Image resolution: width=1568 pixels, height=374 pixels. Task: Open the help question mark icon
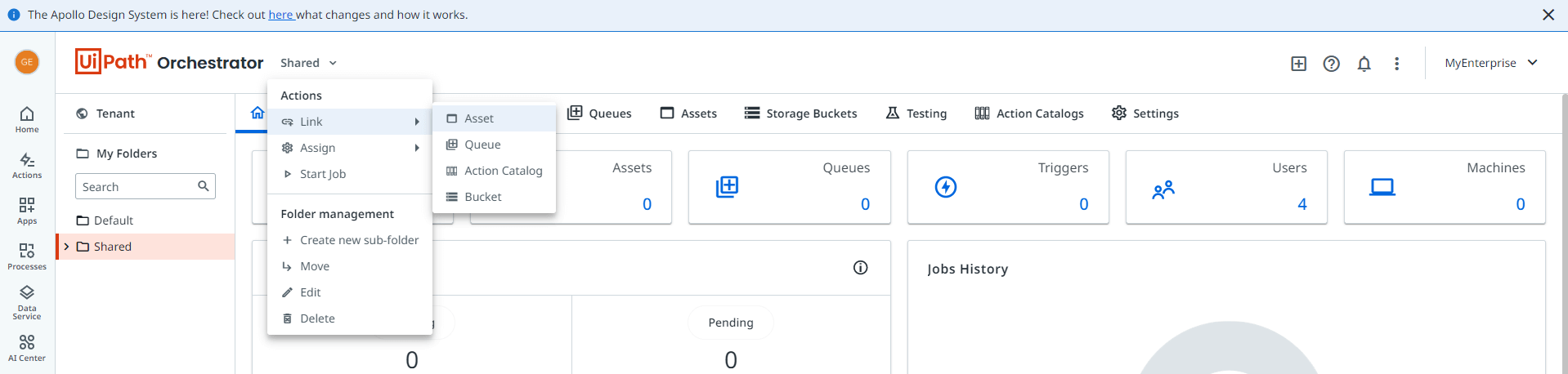(1331, 64)
